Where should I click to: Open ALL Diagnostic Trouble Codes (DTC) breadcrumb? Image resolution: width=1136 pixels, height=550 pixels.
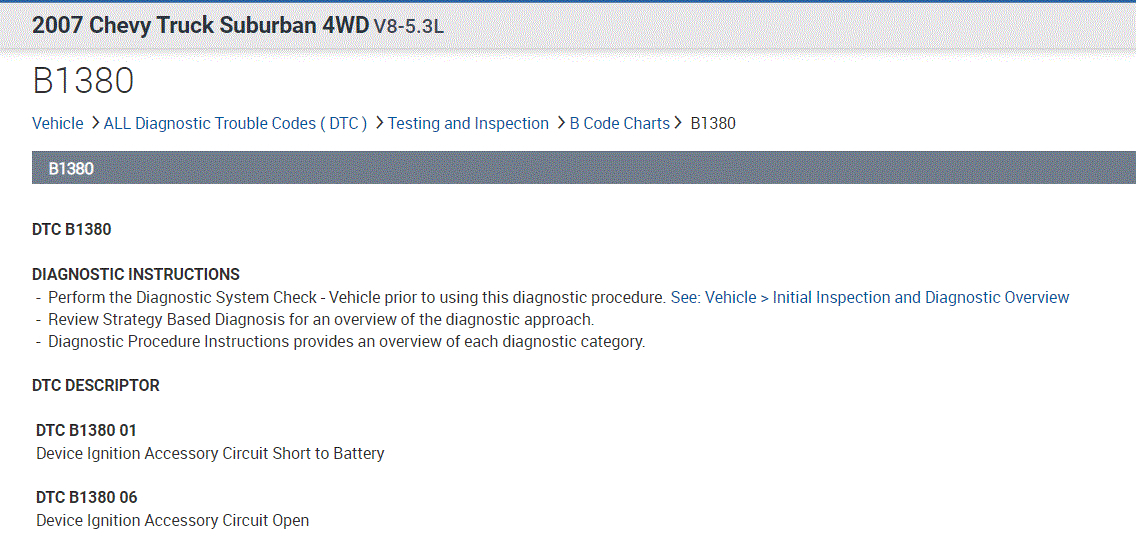coord(235,124)
